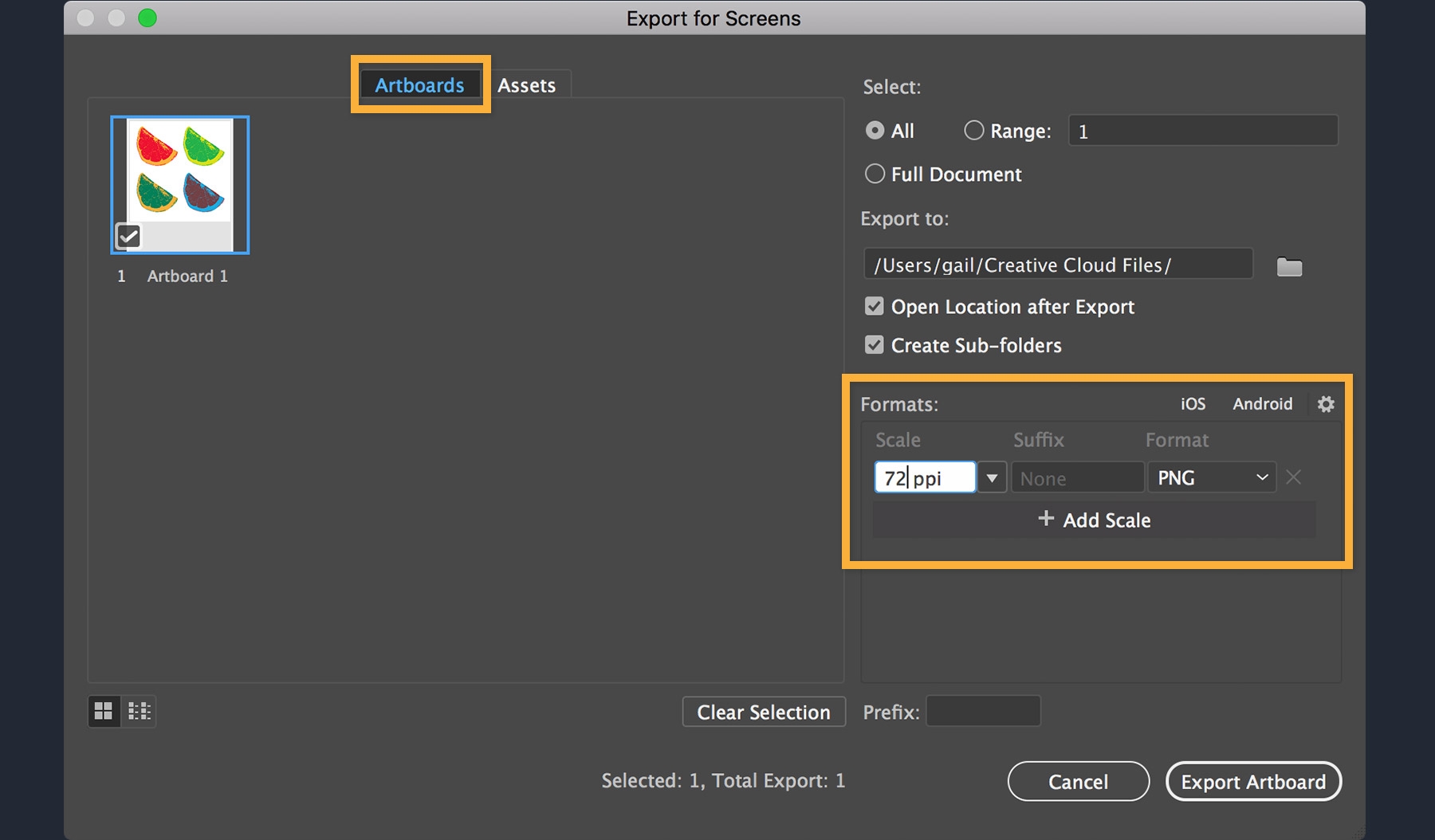This screenshot has height=840, width=1435.
Task: Remove the PNG format row
Action: click(x=1293, y=477)
